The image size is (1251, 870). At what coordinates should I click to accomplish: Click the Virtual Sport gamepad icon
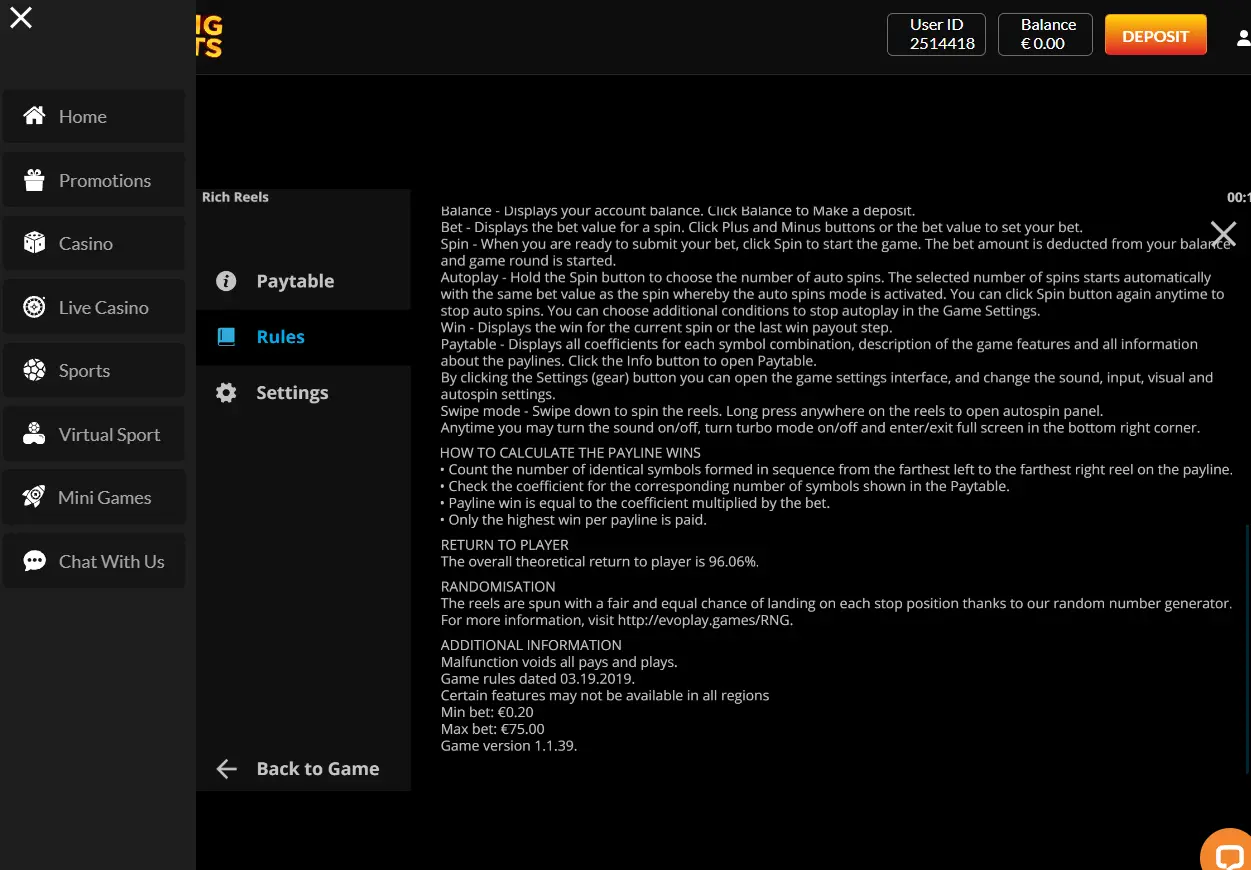pyautogui.click(x=34, y=434)
